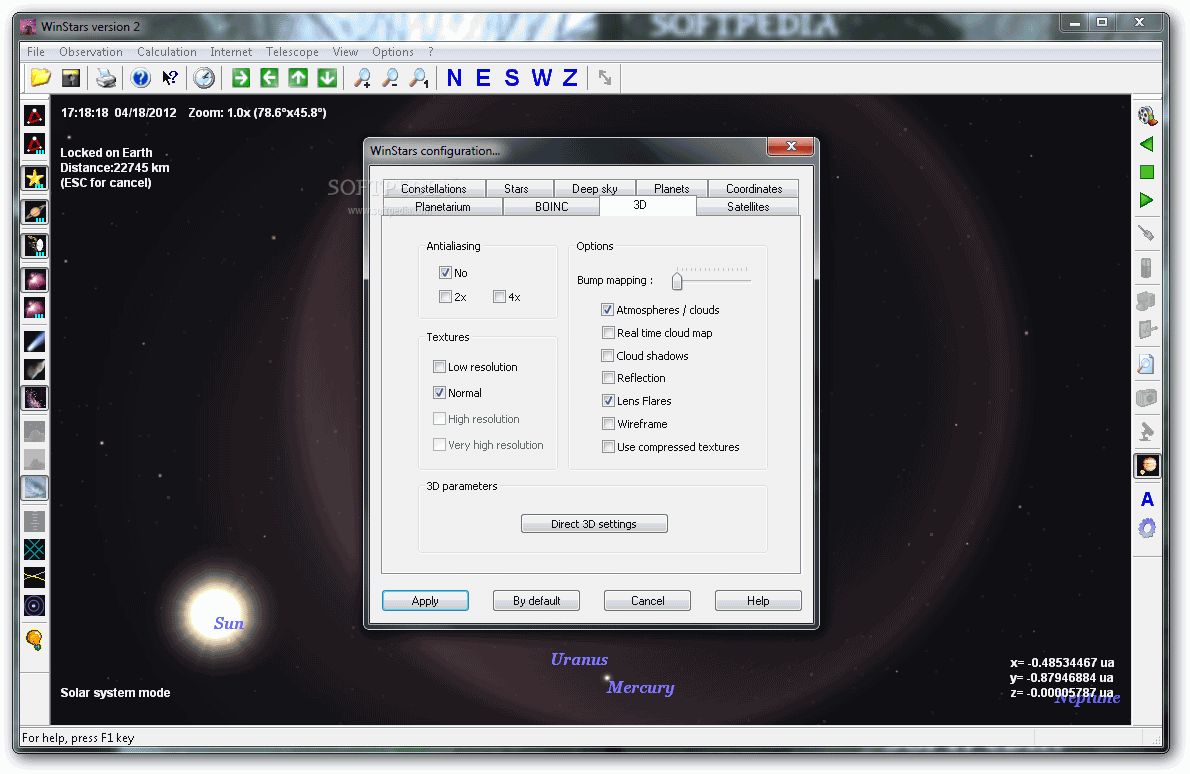The height and width of the screenshot is (774, 1190).
Task: Click the dialog Help button
Action: tap(758, 600)
